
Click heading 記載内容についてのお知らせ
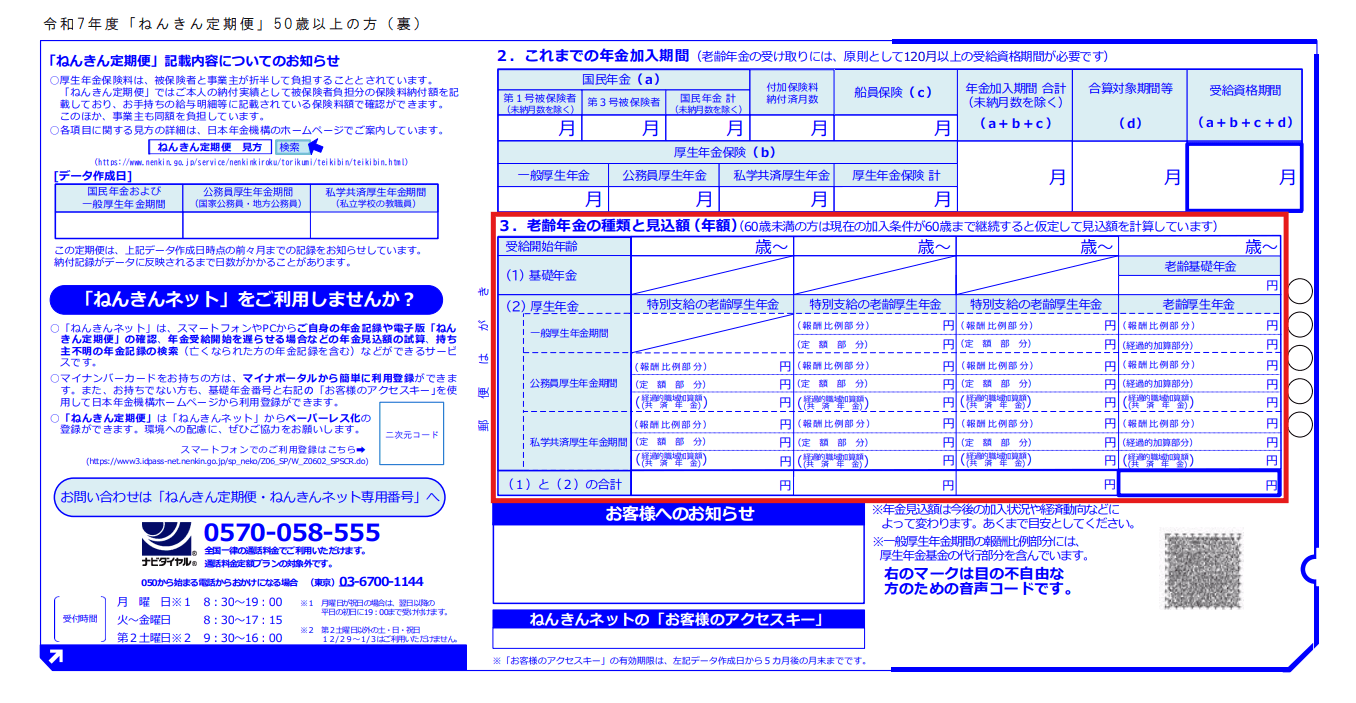(195, 60)
